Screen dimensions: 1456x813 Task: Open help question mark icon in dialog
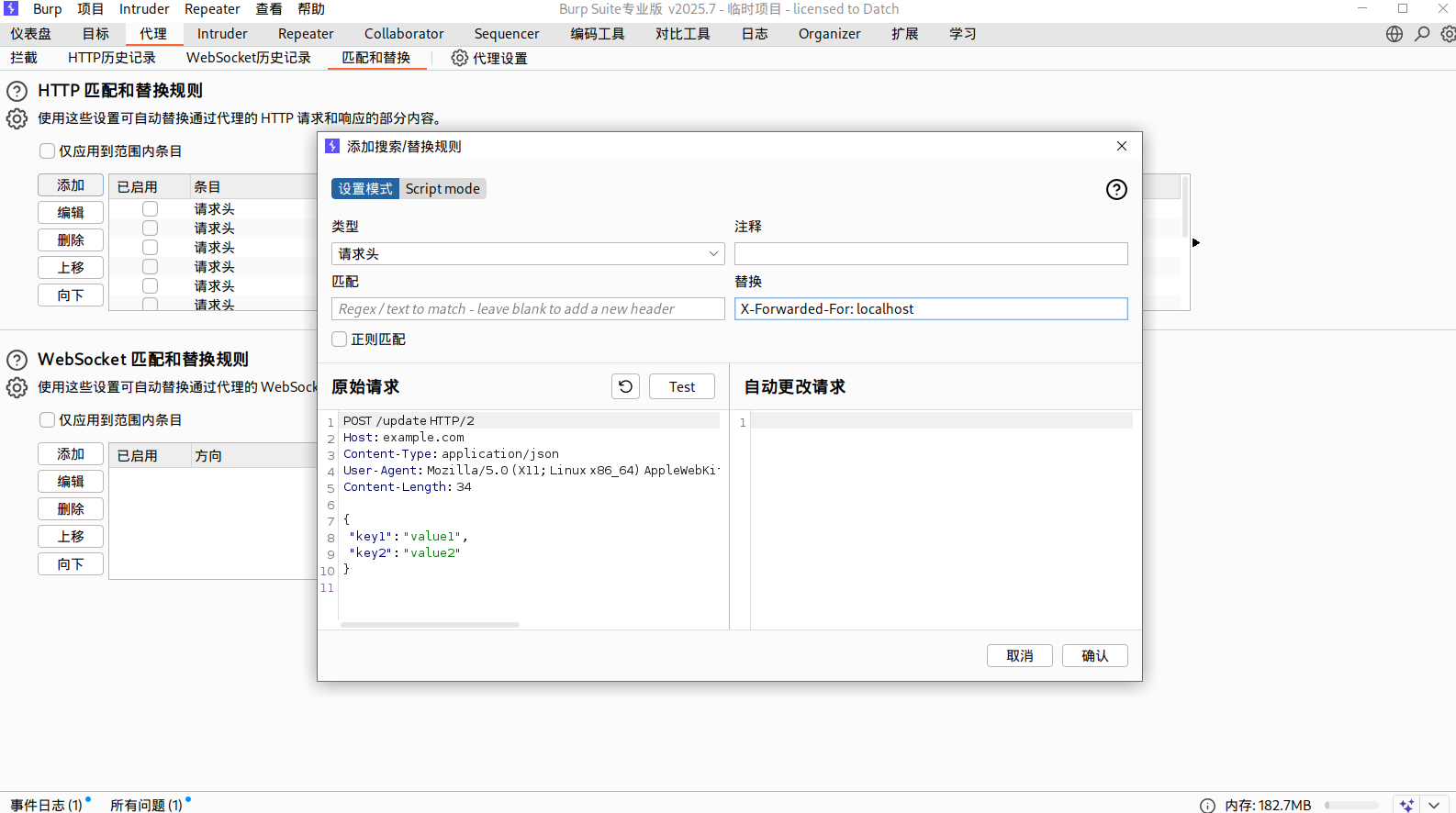pos(1116,189)
